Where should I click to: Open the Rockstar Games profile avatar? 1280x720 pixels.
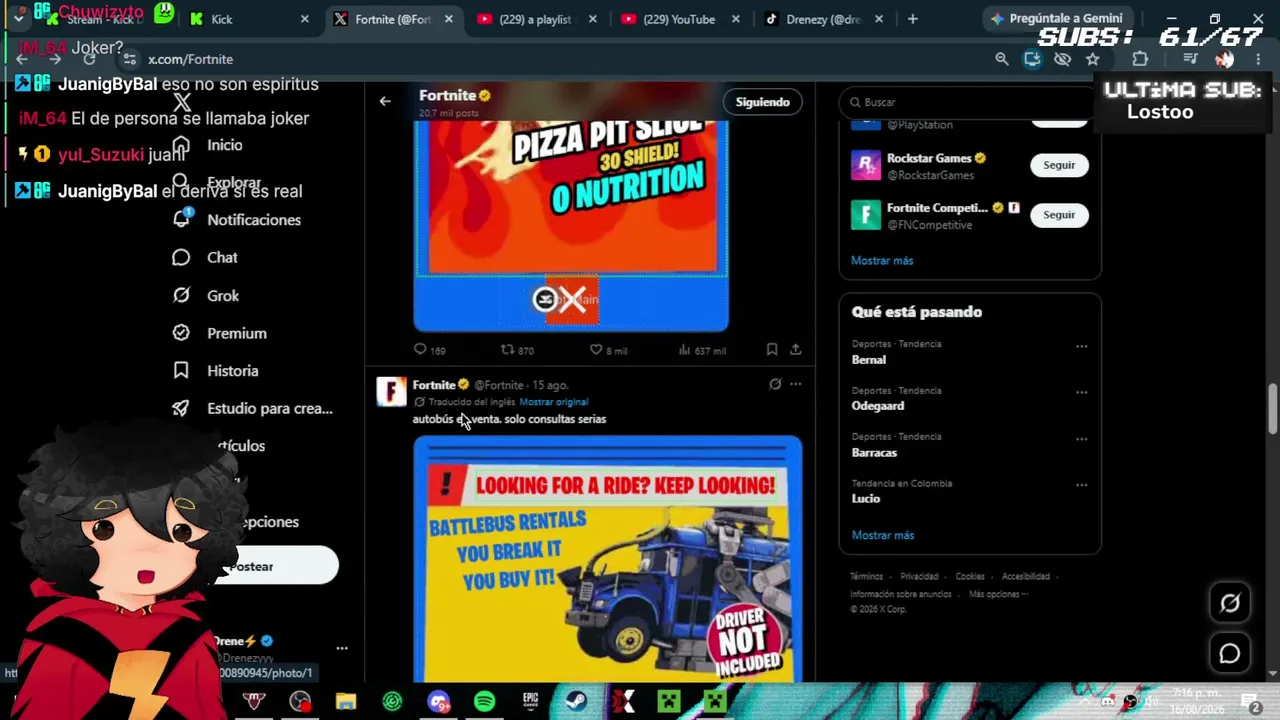point(866,166)
